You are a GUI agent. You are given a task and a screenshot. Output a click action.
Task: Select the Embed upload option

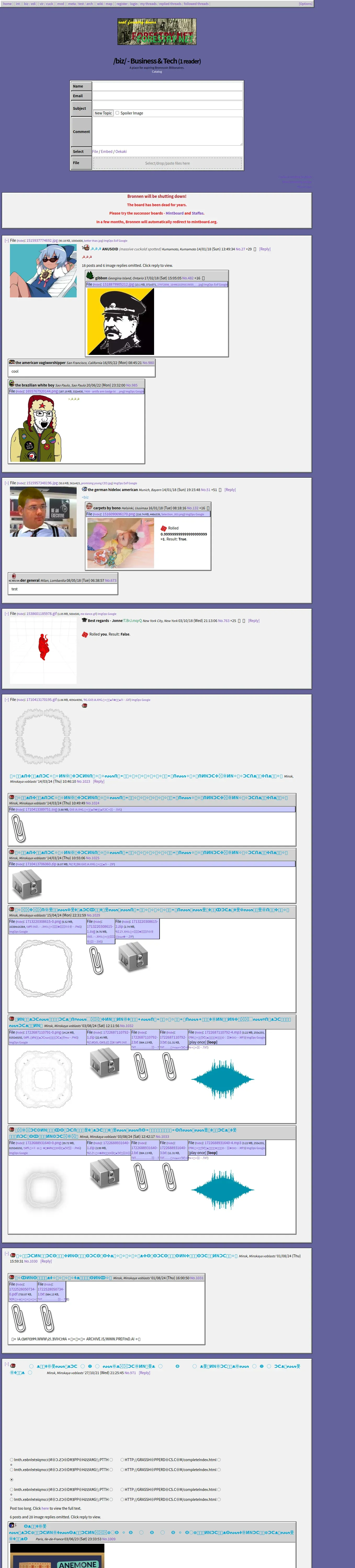(106, 152)
